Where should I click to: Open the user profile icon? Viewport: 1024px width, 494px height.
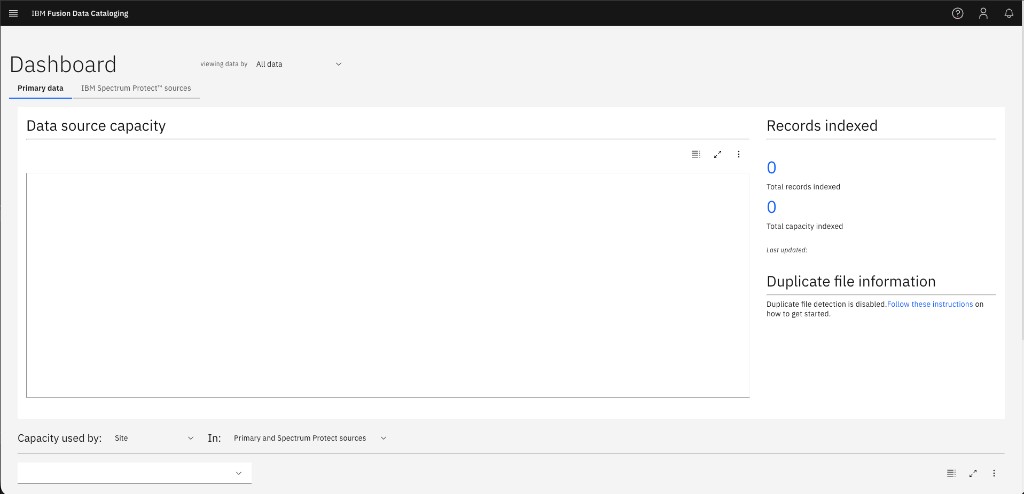pyautogui.click(x=983, y=13)
